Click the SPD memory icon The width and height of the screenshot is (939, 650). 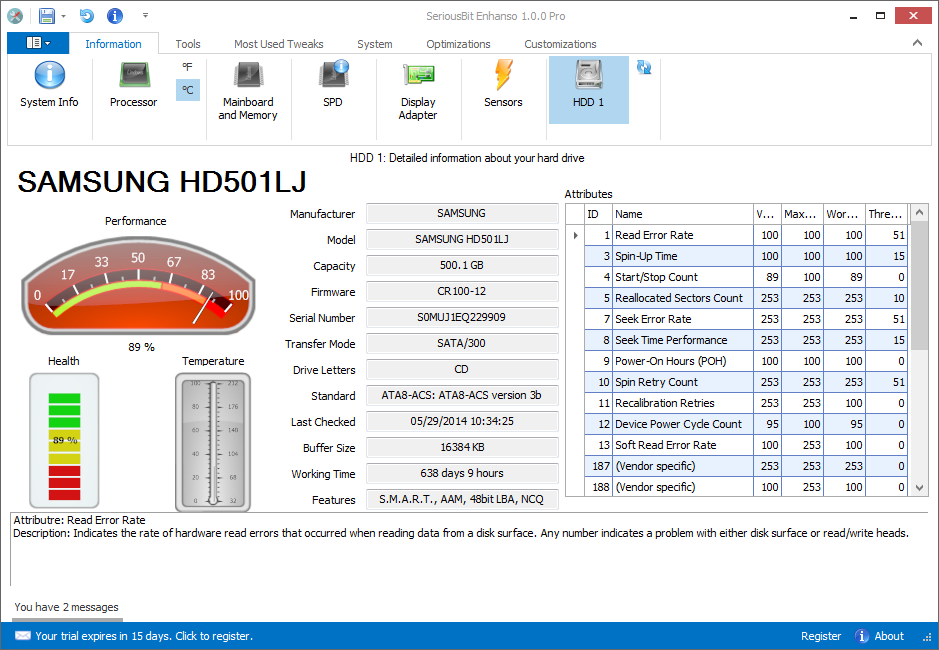click(x=333, y=86)
